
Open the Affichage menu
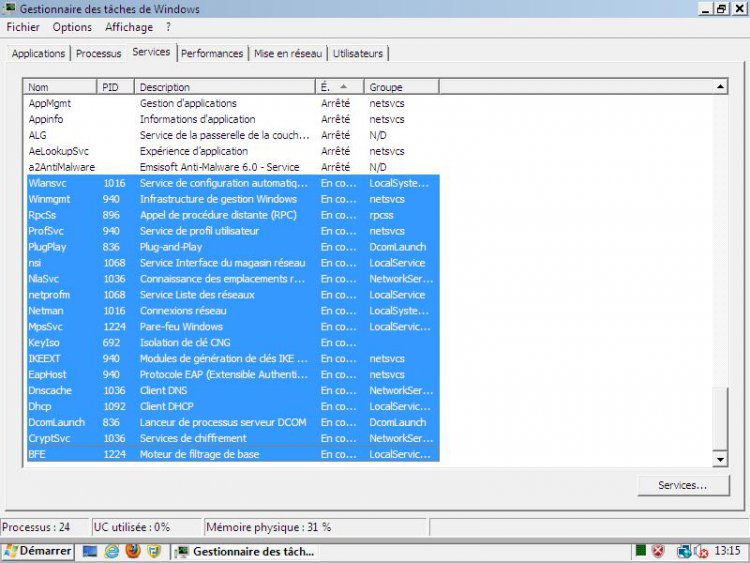(x=129, y=27)
